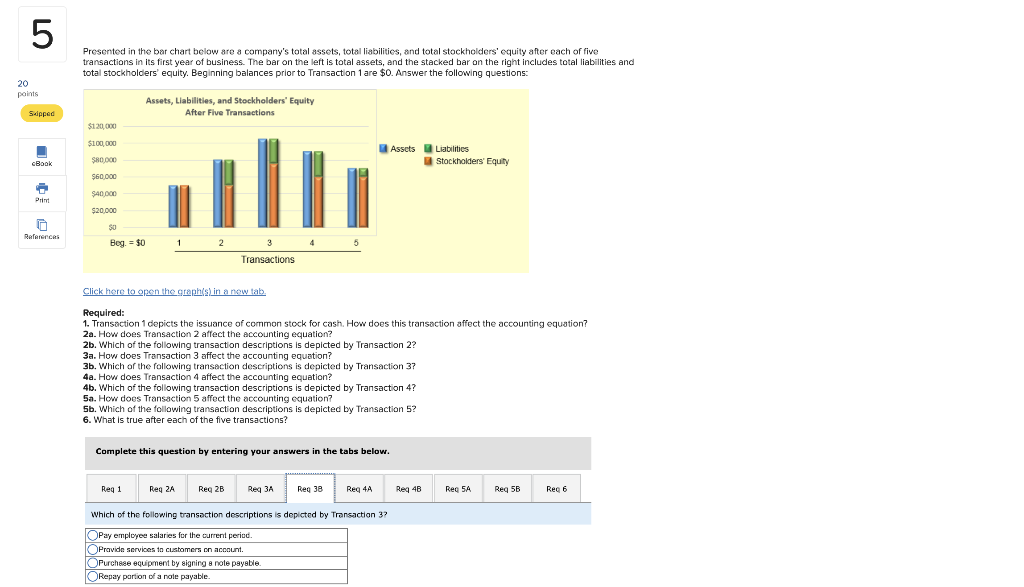
Task: Switch to the Req 4A tab
Action: (359, 488)
